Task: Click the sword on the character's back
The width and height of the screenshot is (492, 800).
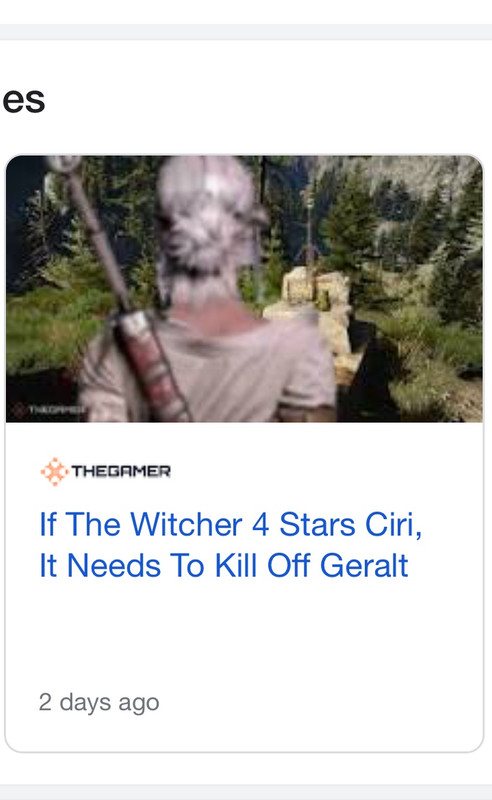Action: tap(120, 286)
